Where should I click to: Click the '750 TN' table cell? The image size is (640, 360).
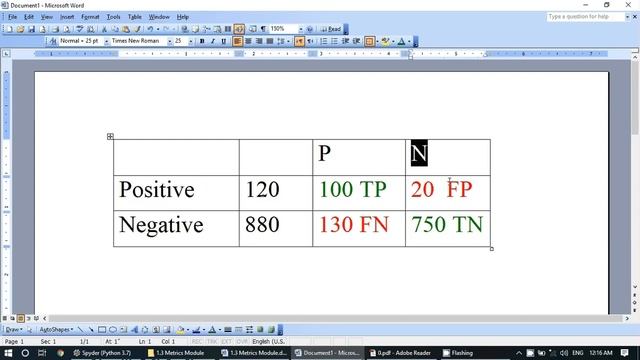coord(448,229)
